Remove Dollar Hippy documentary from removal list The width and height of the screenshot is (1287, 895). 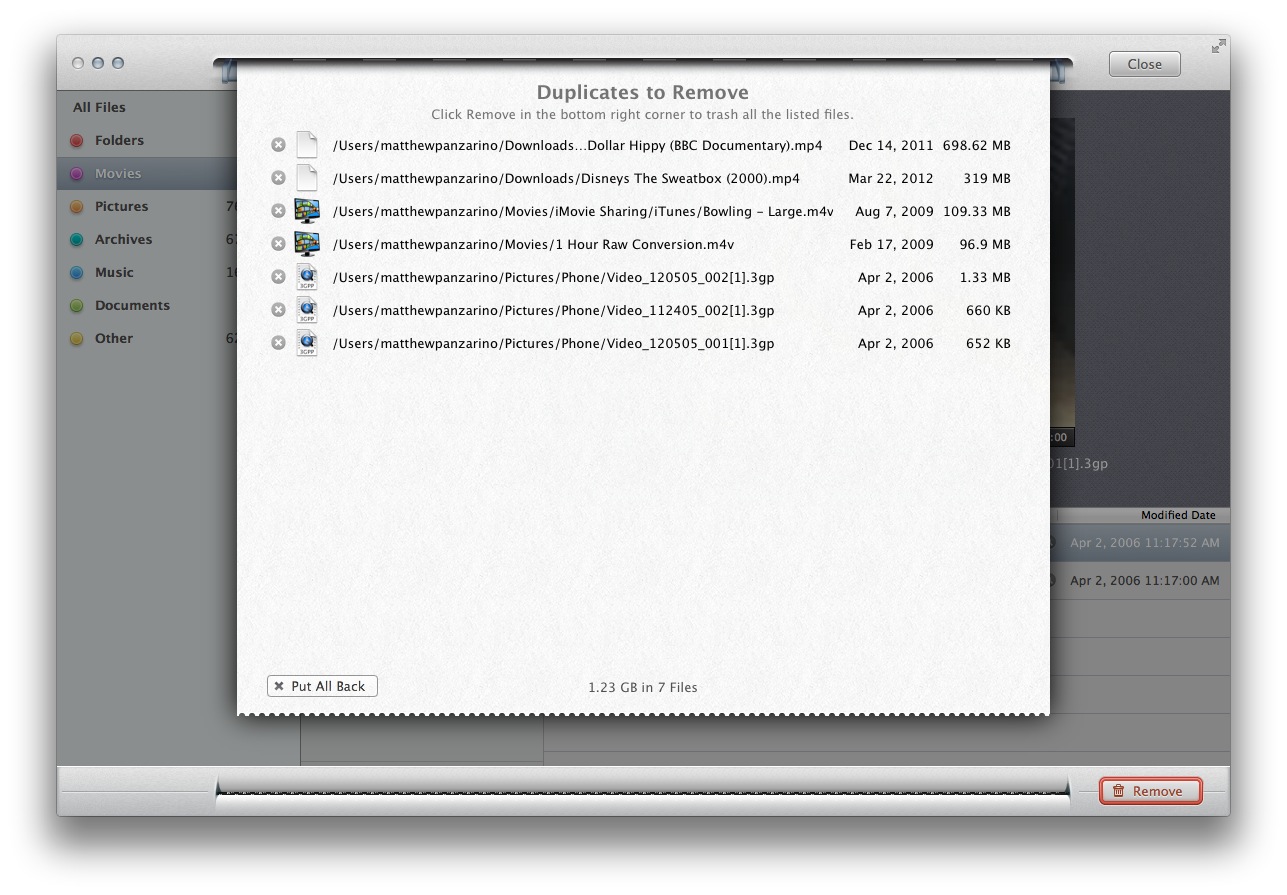[278, 145]
